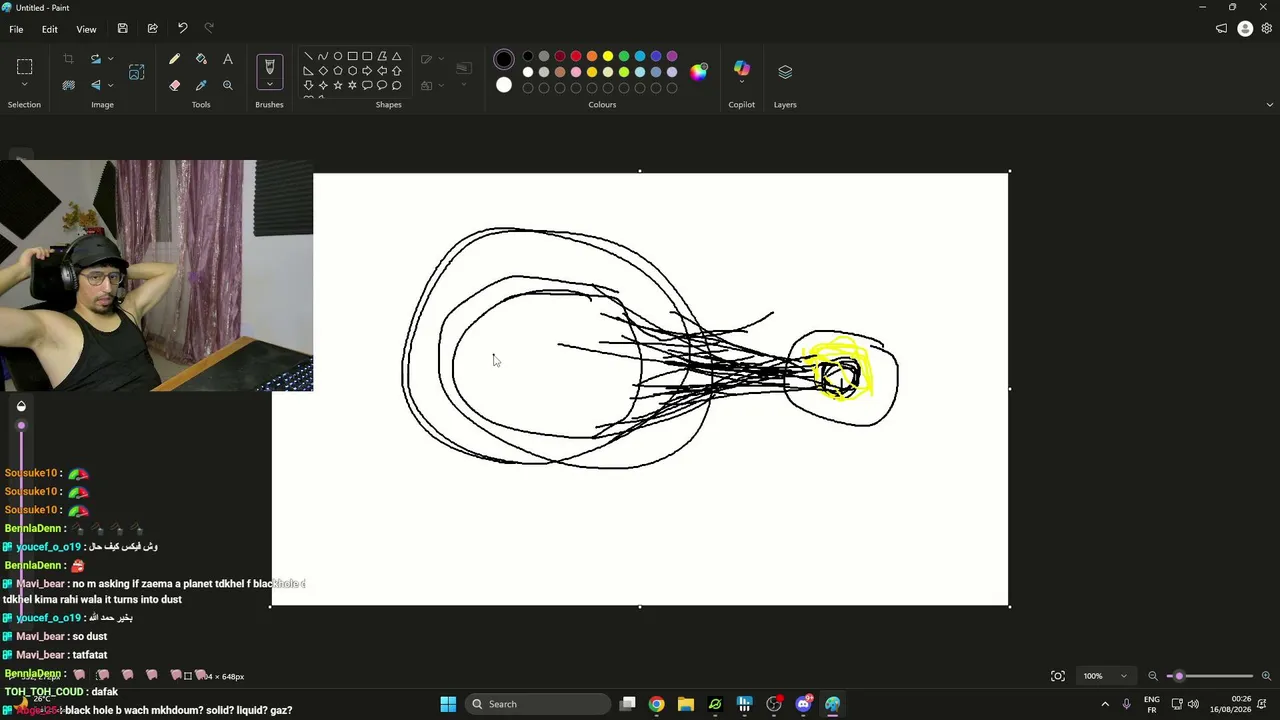Screen dimensions: 1280x720
Task: Click the account profile icon
Action: [1245, 29]
